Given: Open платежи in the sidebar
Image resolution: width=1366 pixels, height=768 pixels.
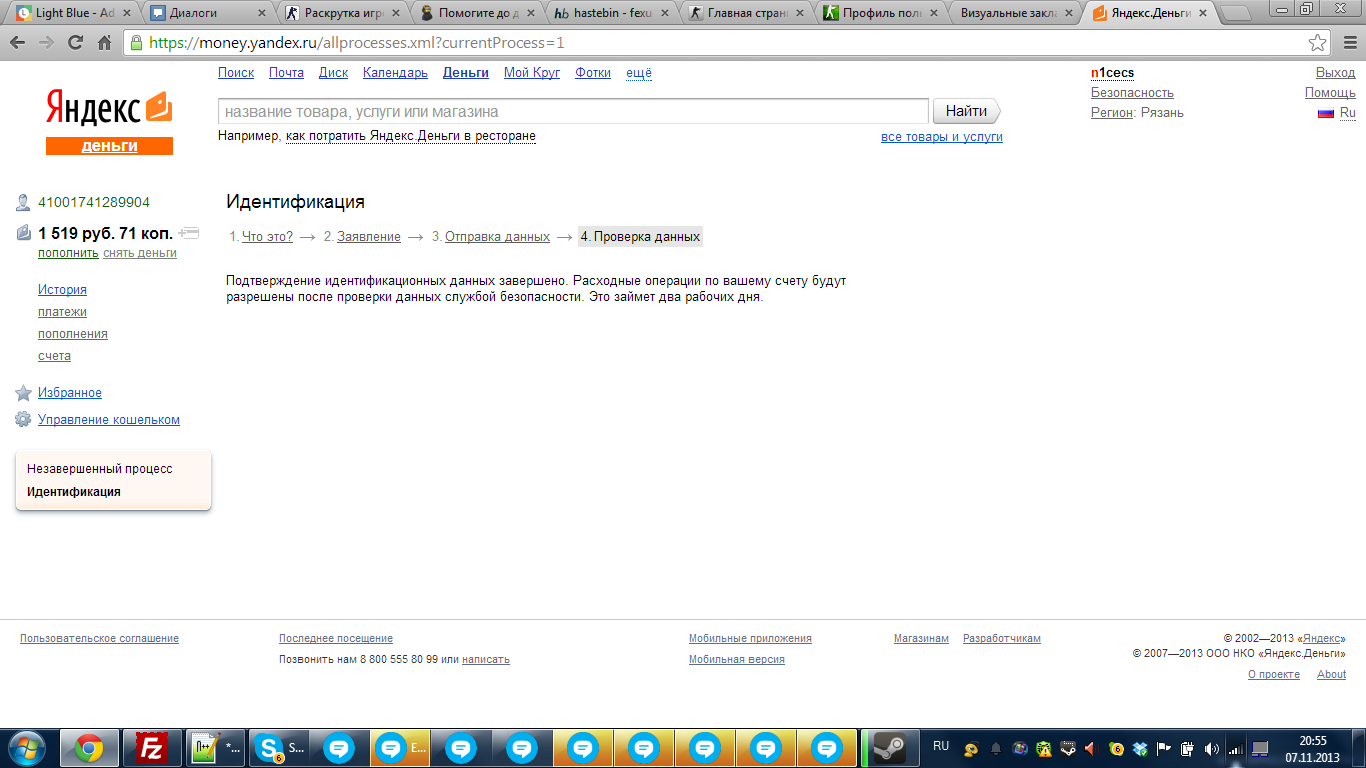Looking at the screenshot, I should [62, 312].
